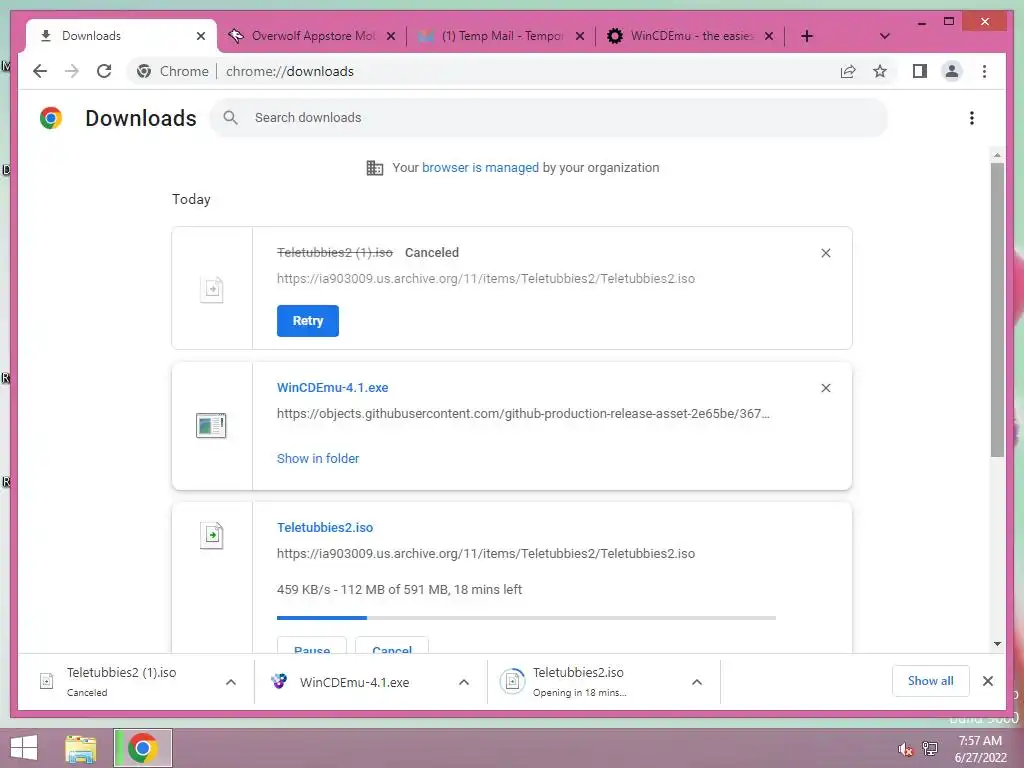Open new tab with plus button
Viewport: 1024px width, 768px height.
pos(807,36)
